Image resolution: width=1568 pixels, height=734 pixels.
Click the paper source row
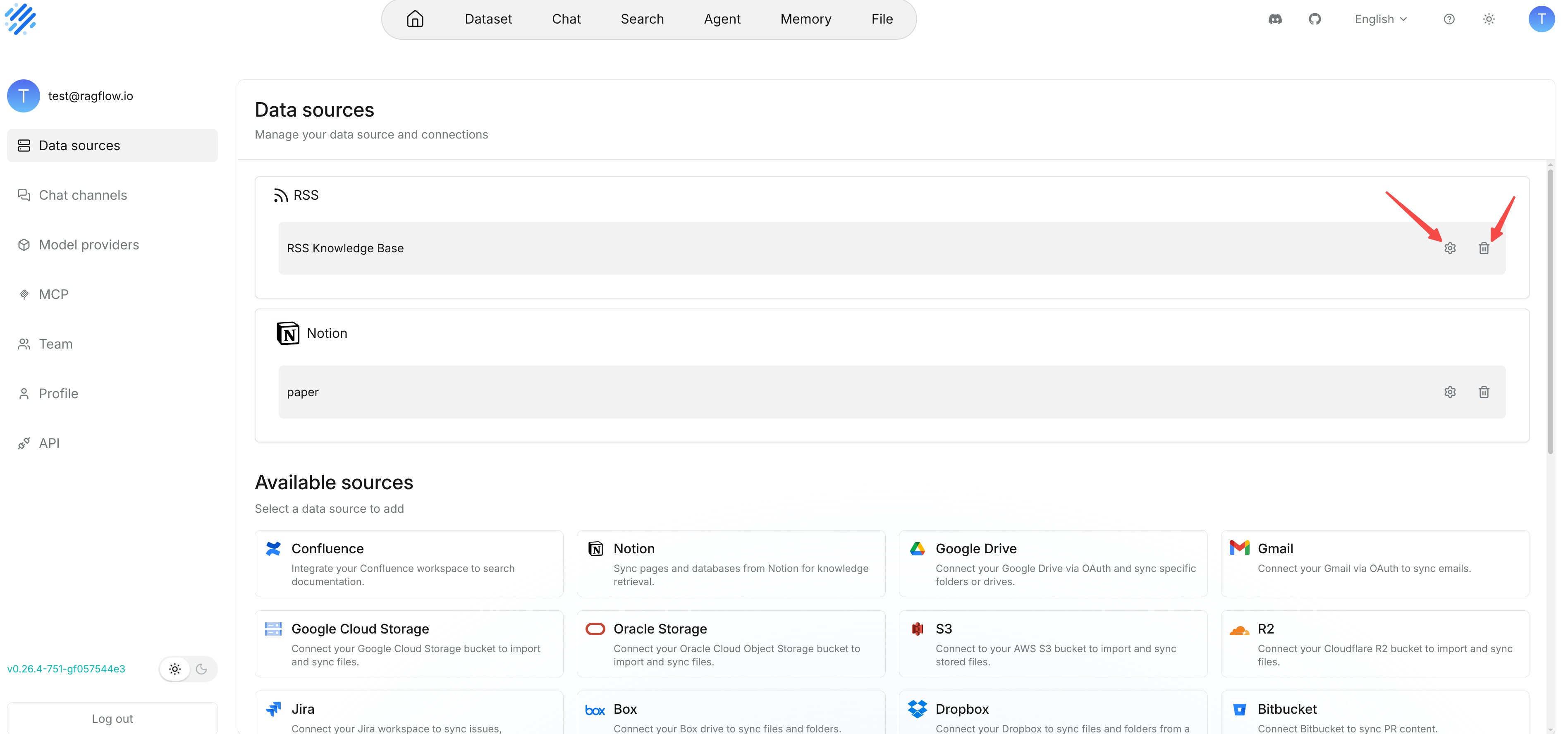[892, 392]
